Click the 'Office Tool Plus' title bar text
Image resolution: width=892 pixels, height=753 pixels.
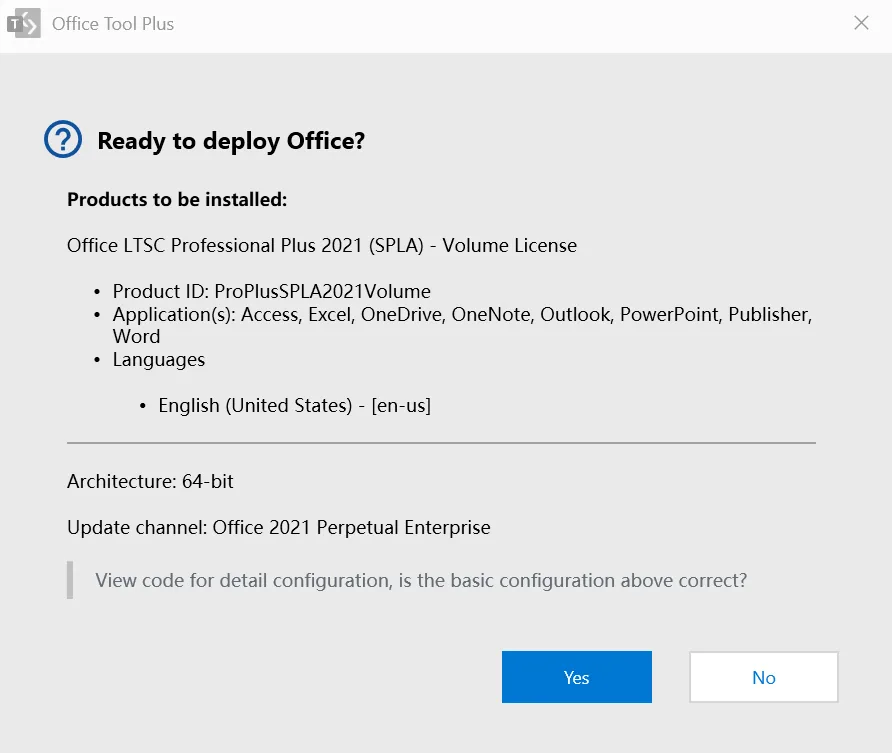click(113, 23)
